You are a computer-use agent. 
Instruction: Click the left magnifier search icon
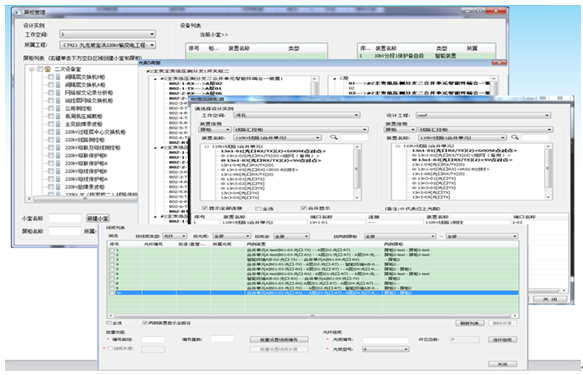tap(334, 138)
